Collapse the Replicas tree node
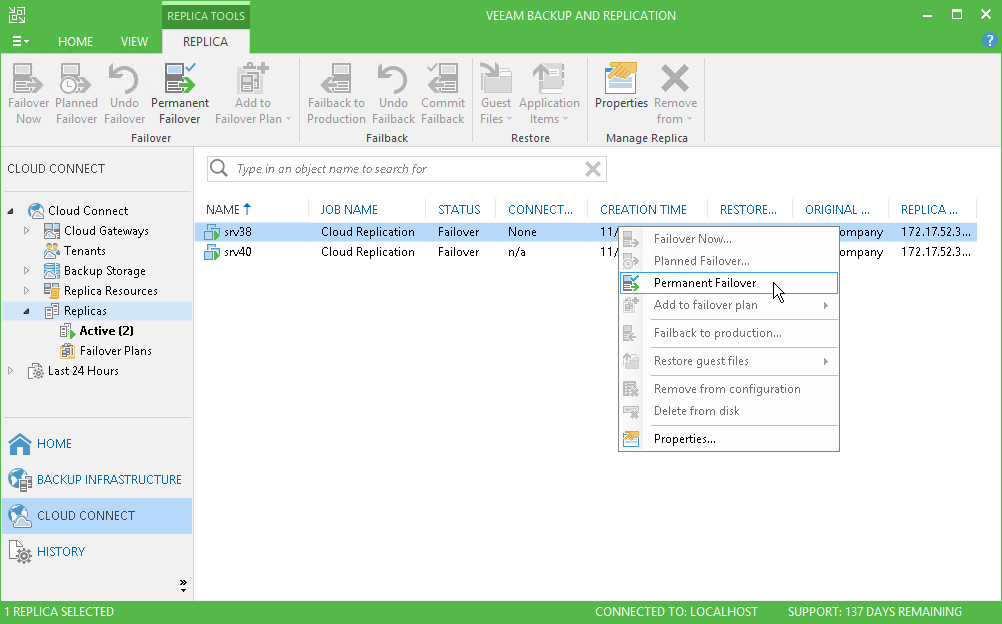Image resolution: width=1002 pixels, height=624 pixels. pos(26,311)
